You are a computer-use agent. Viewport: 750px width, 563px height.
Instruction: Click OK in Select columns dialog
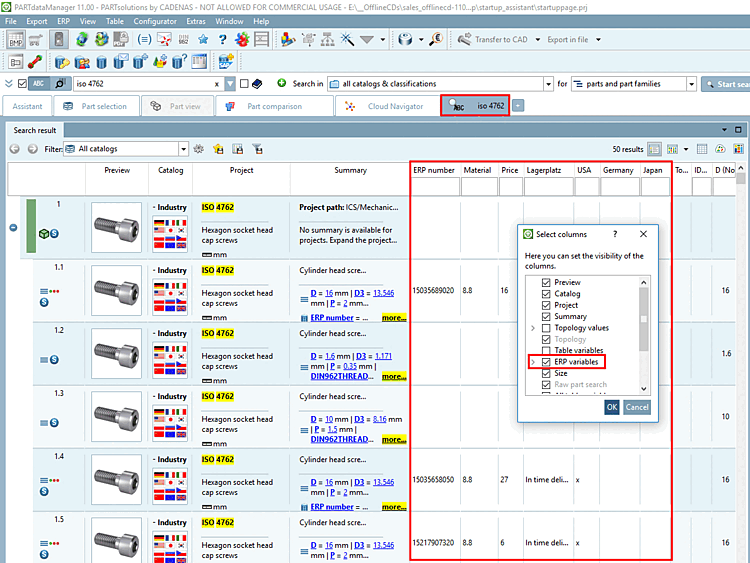(x=611, y=407)
